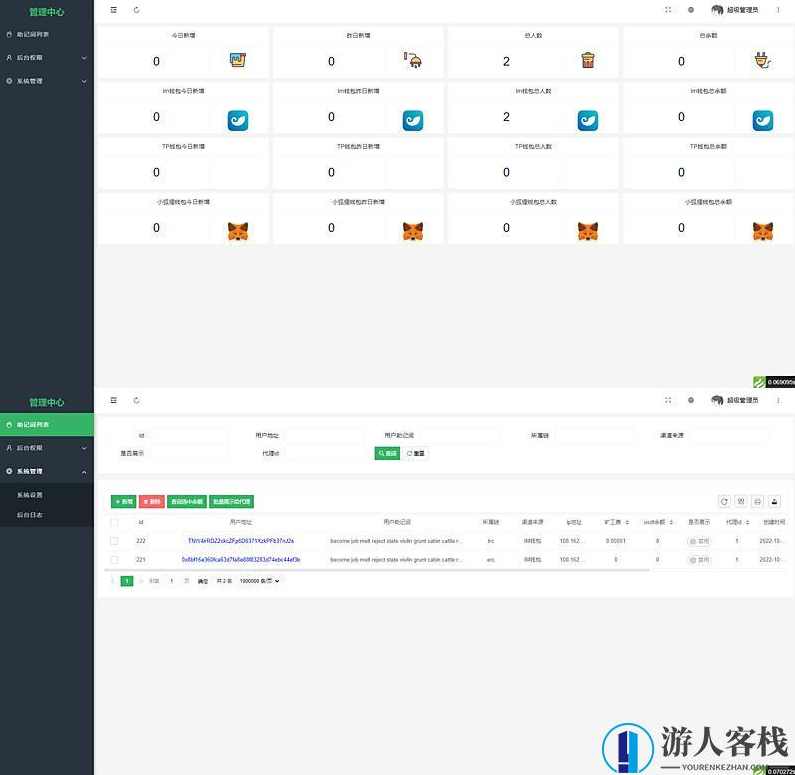This screenshot has width=795, height=775.
Task: Click the 今日新增 card chart icon
Action: [x=238, y=60]
